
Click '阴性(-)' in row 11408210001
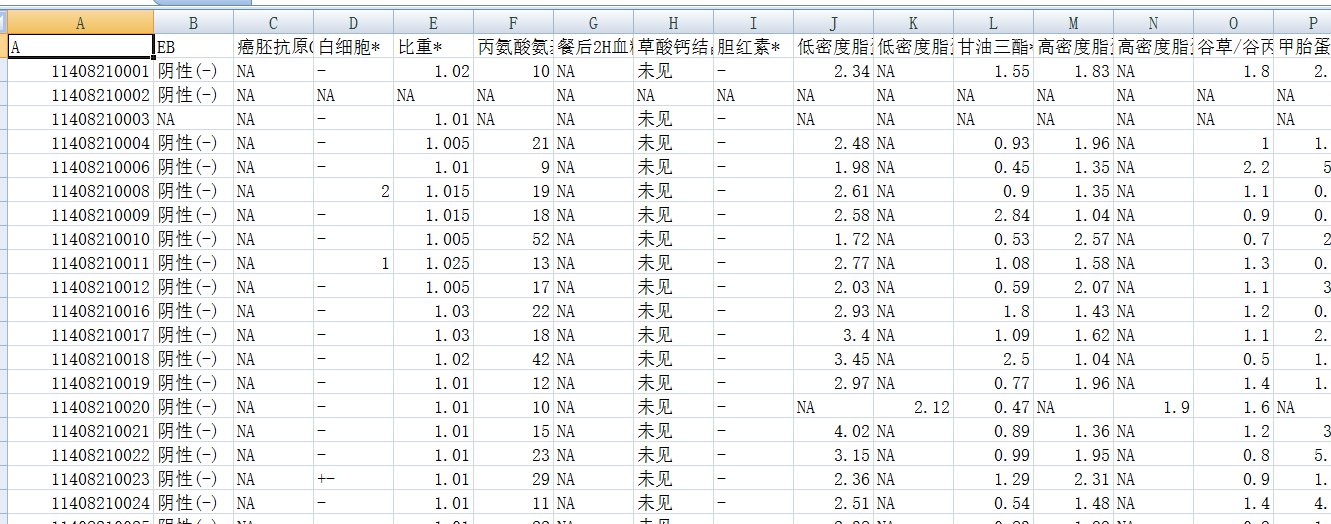click(x=193, y=71)
